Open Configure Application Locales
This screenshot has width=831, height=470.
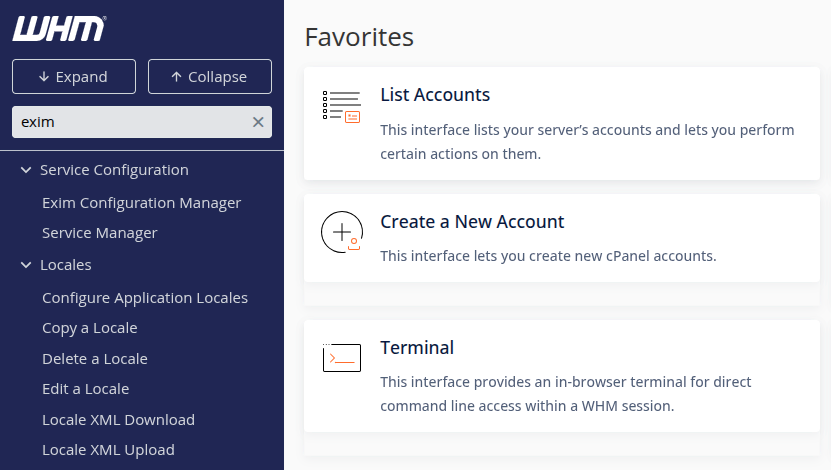pos(145,298)
